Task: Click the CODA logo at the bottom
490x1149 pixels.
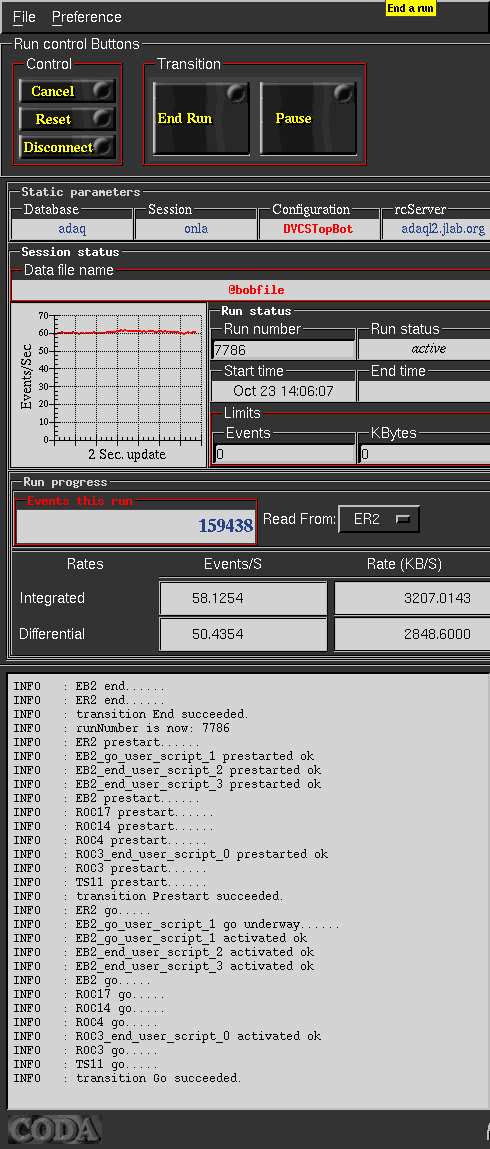Action: tap(53, 1128)
